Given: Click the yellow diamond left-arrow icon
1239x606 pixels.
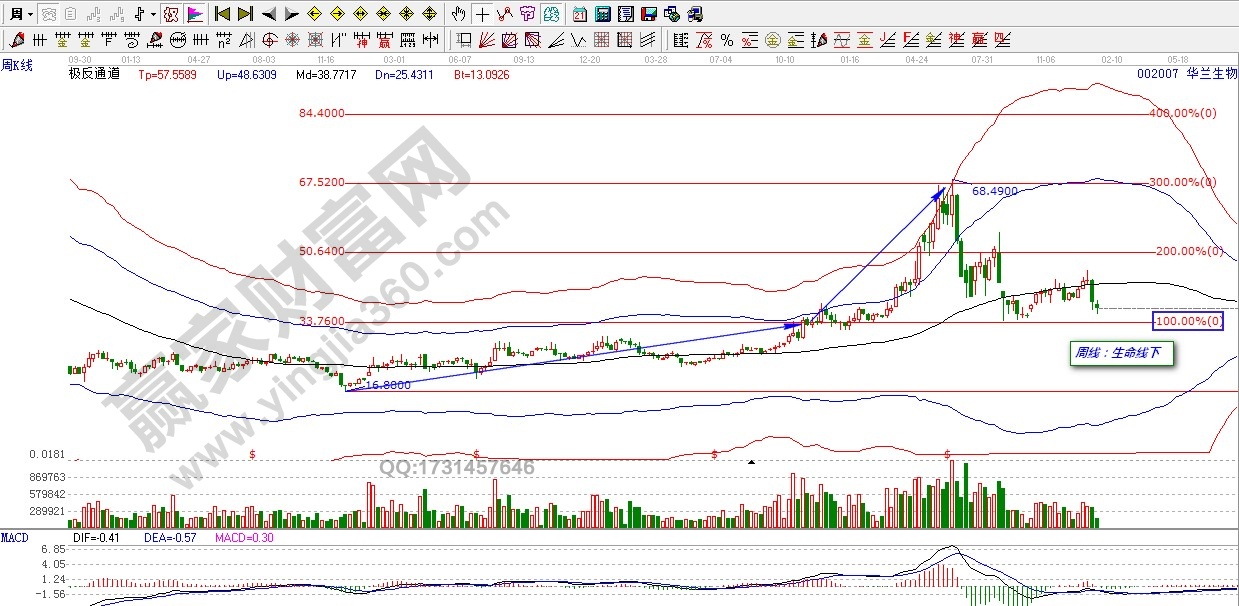Looking at the screenshot, I should coord(314,14).
